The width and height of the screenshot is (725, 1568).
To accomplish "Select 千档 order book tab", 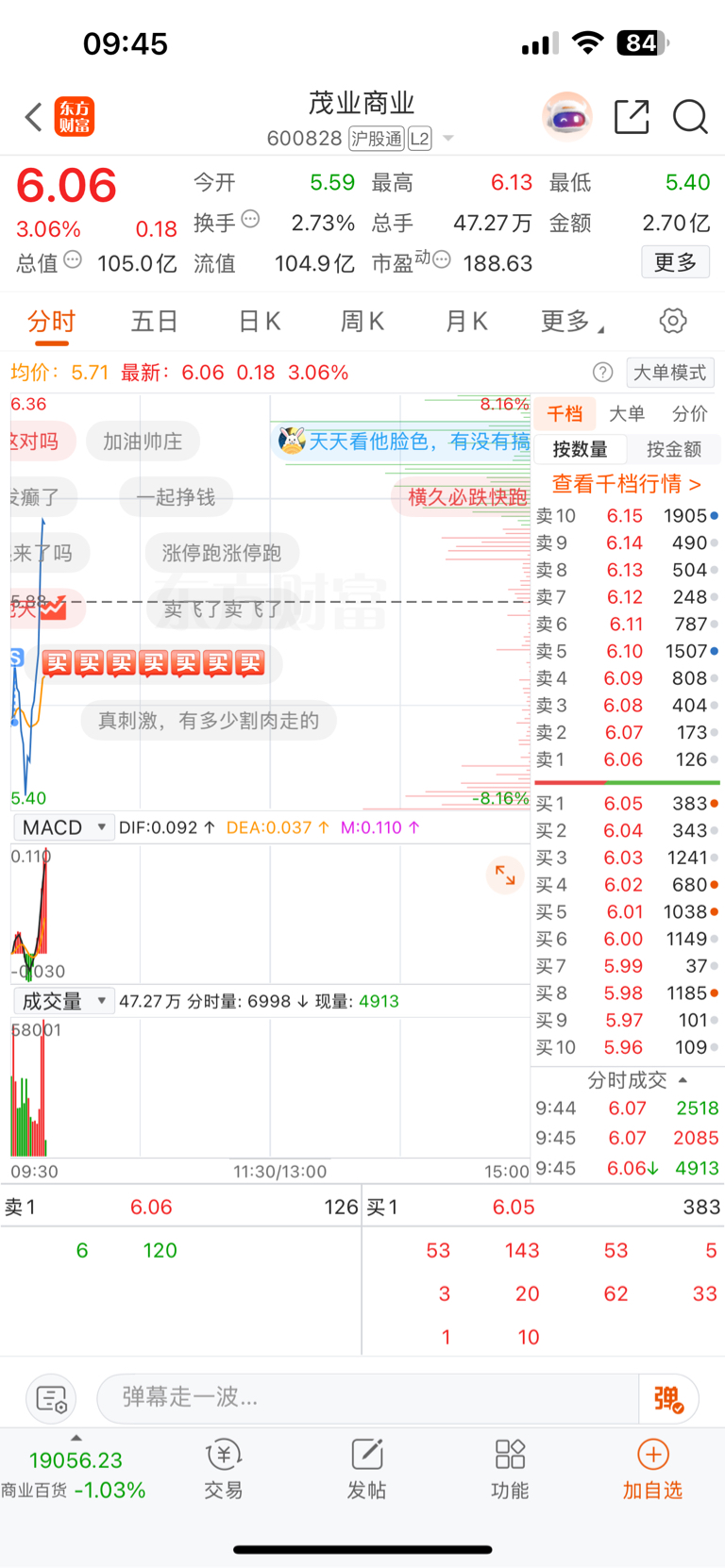I will coord(565,413).
